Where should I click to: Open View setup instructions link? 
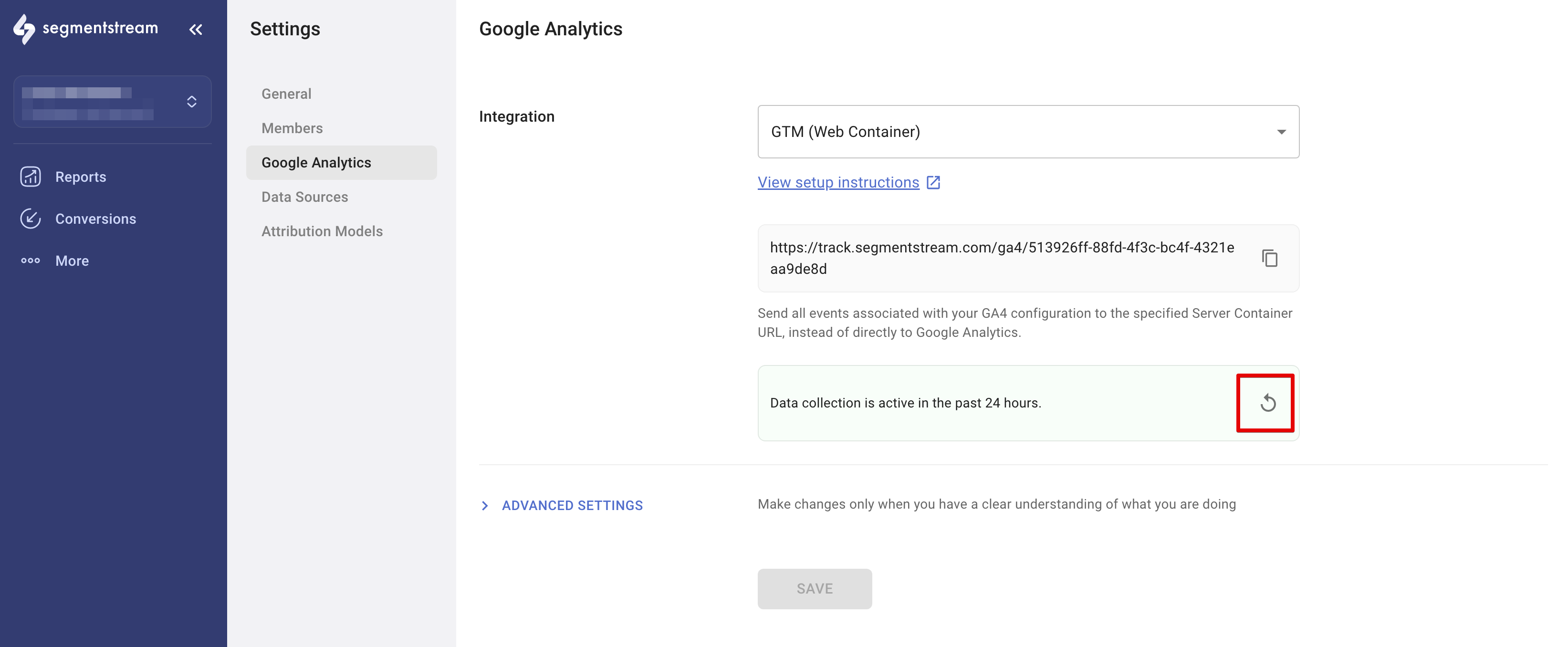point(838,183)
